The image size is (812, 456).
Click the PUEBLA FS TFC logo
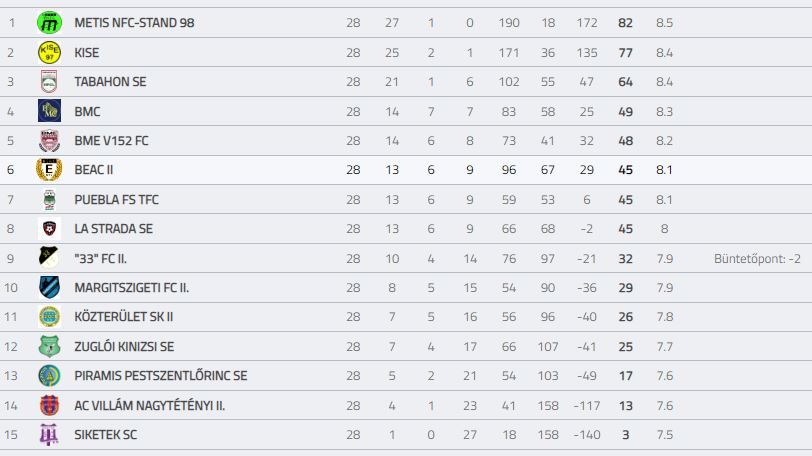[x=49, y=199]
